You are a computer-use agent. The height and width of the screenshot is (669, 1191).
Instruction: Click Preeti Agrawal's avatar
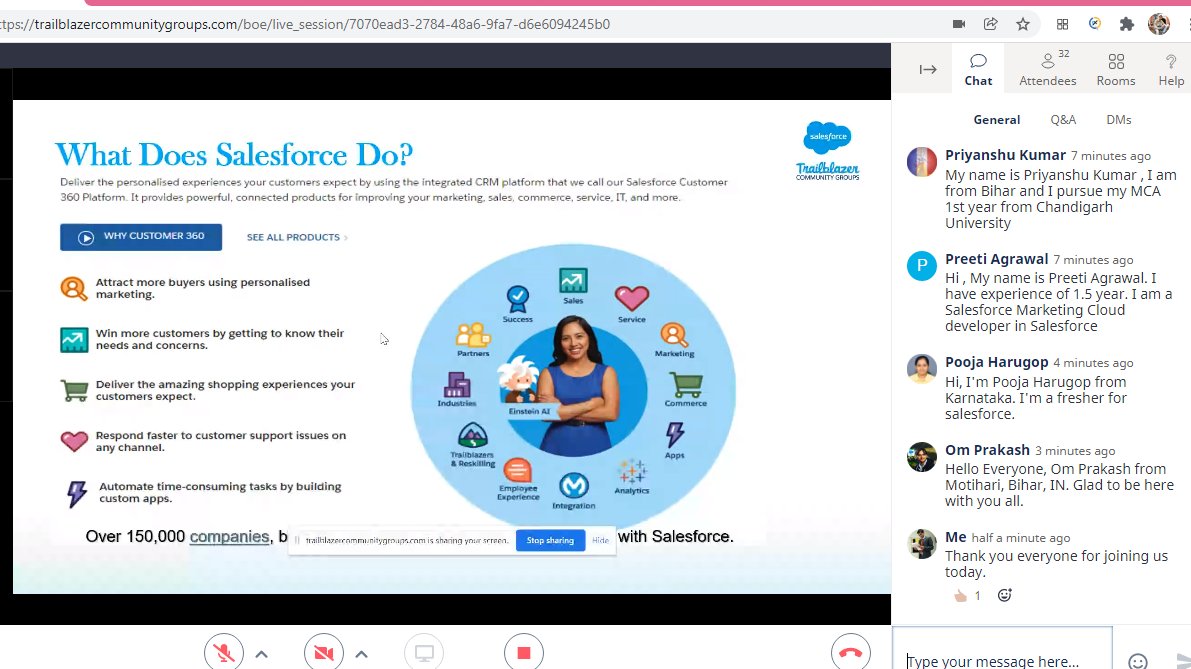pyautogui.click(x=921, y=266)
